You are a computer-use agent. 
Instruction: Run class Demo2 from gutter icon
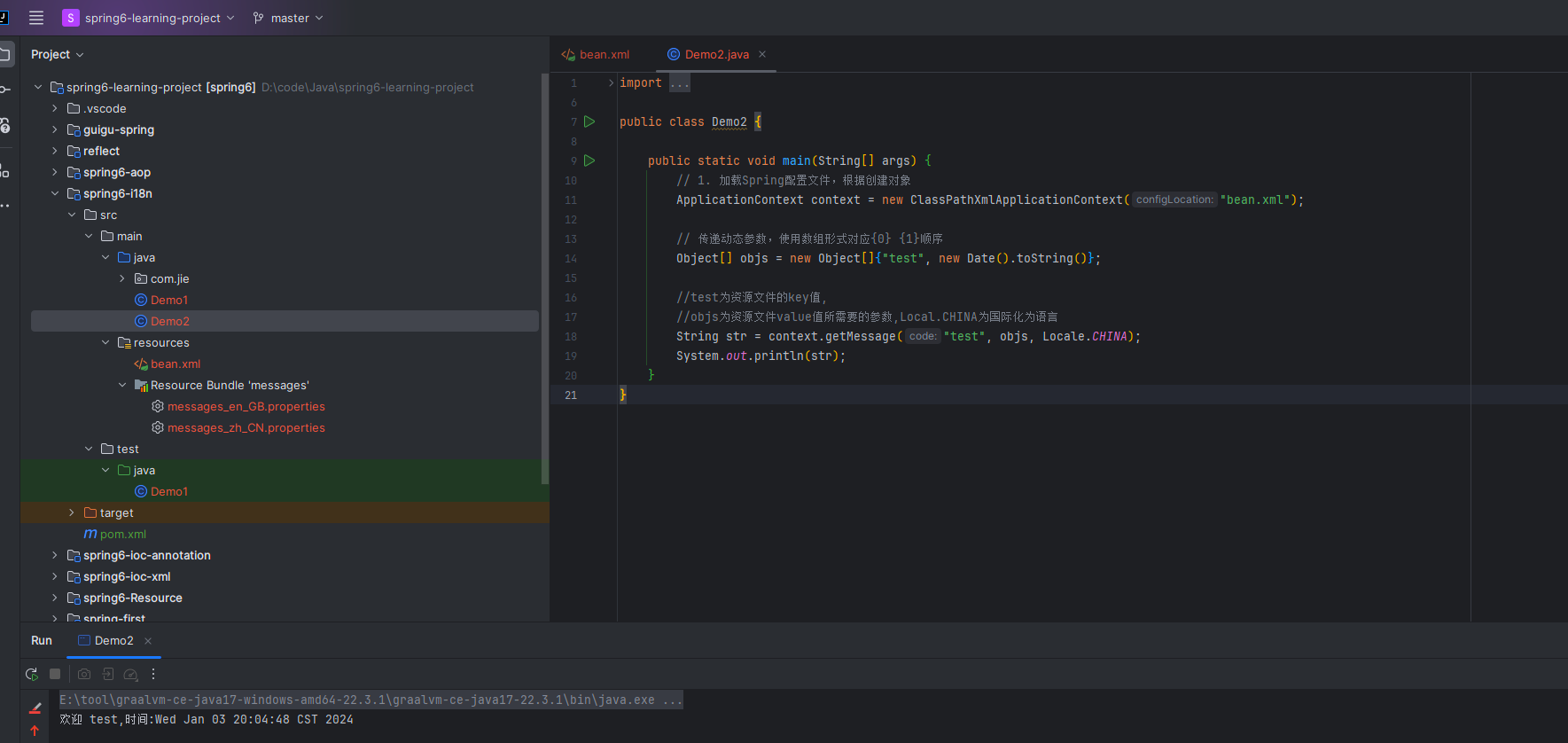pos(589,121)
